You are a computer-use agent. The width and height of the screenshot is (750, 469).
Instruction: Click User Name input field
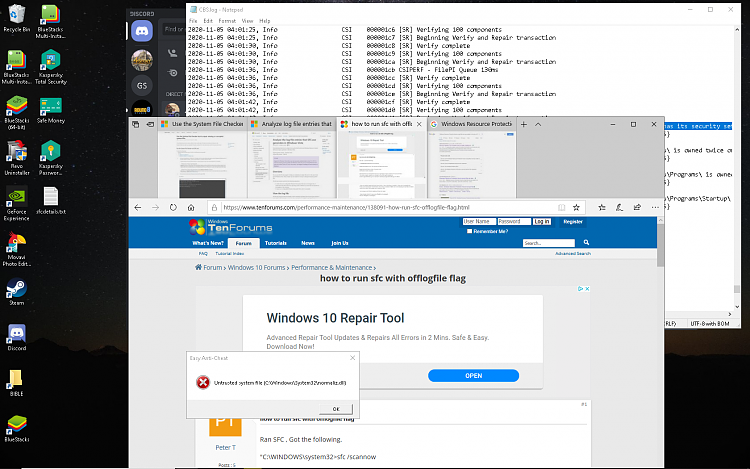pyautogui.click(x=479, y=222)
